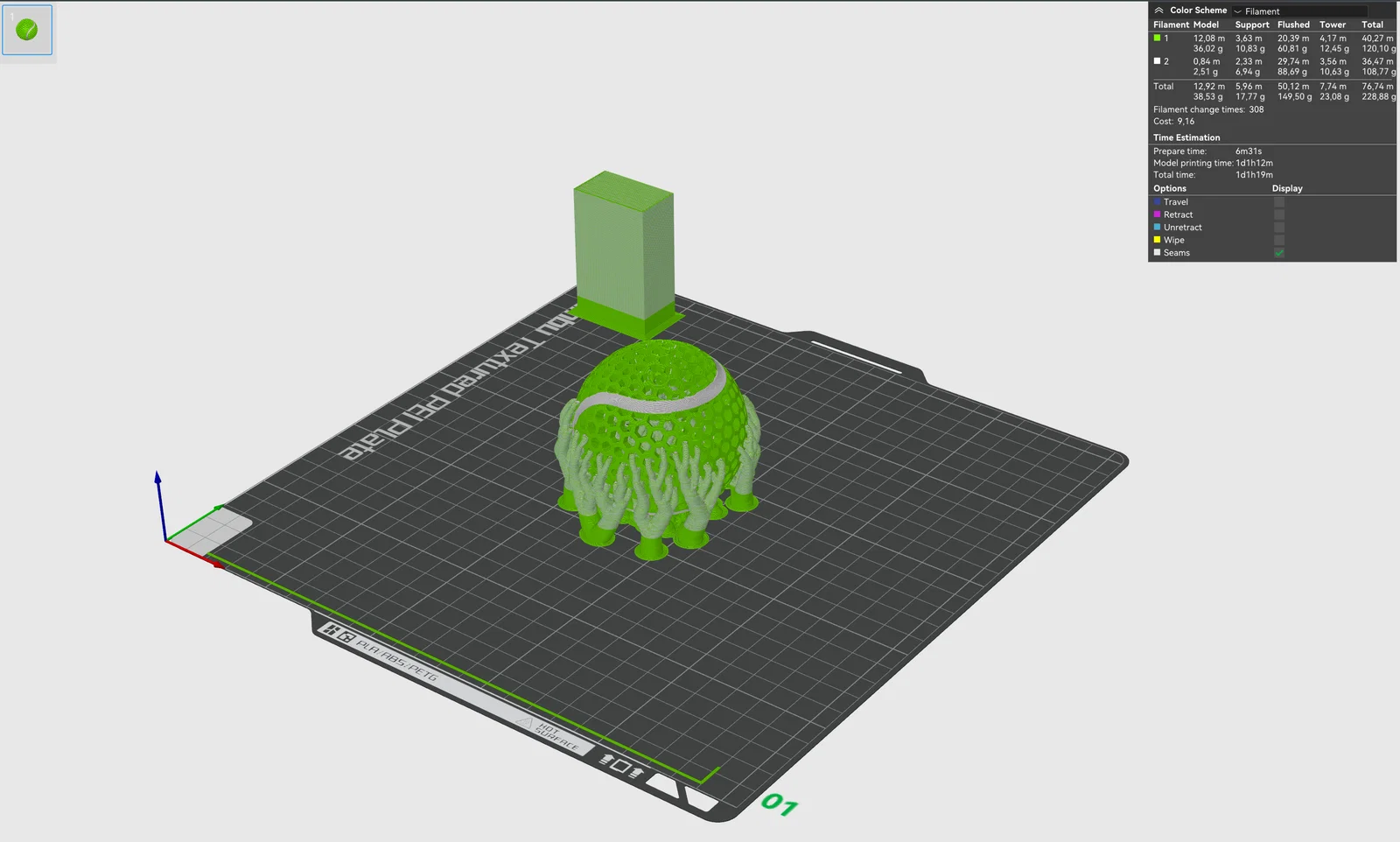Image resolution: width=1400 pixels, height=842 pixels.
Task: Click the Time Estimation heading
Action: [1186, 137]
